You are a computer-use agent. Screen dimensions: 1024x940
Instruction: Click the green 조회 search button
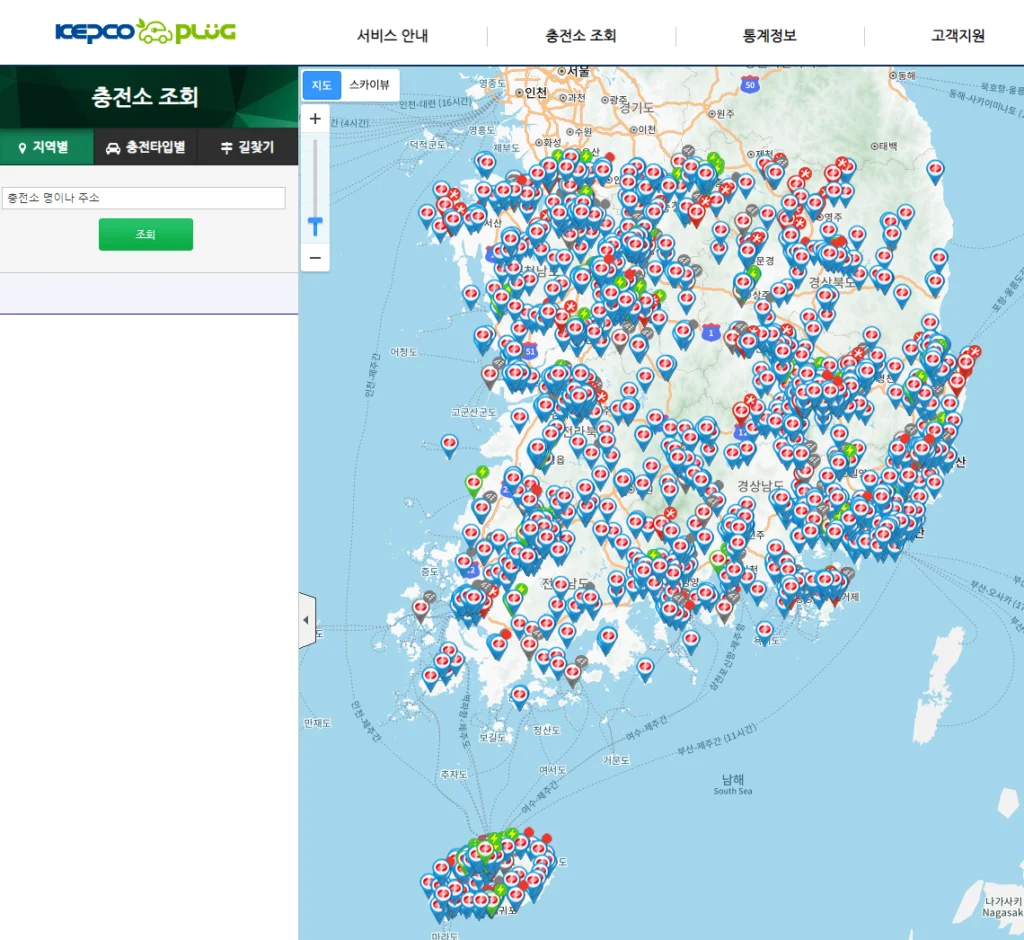tap(145, 233)
